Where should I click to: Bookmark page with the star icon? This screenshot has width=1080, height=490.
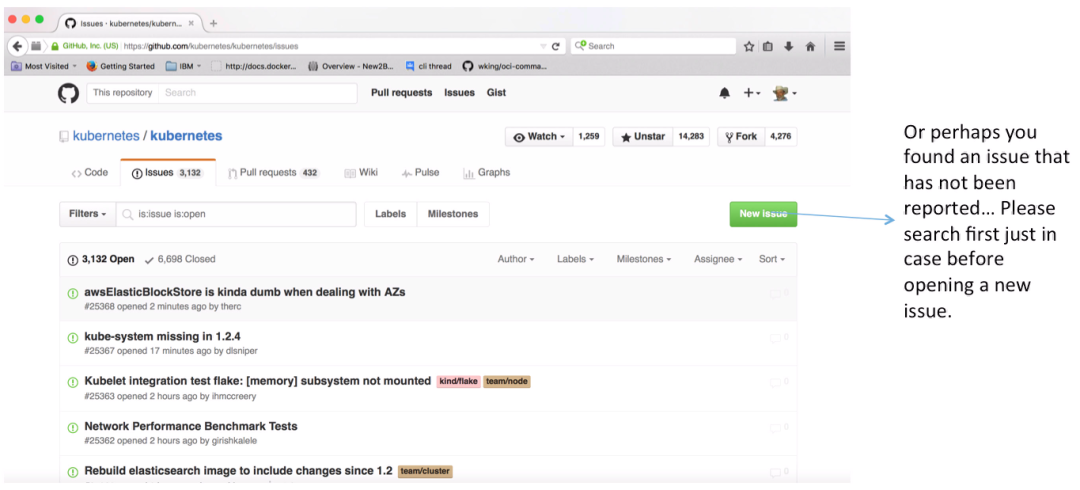tap(748, 46)
